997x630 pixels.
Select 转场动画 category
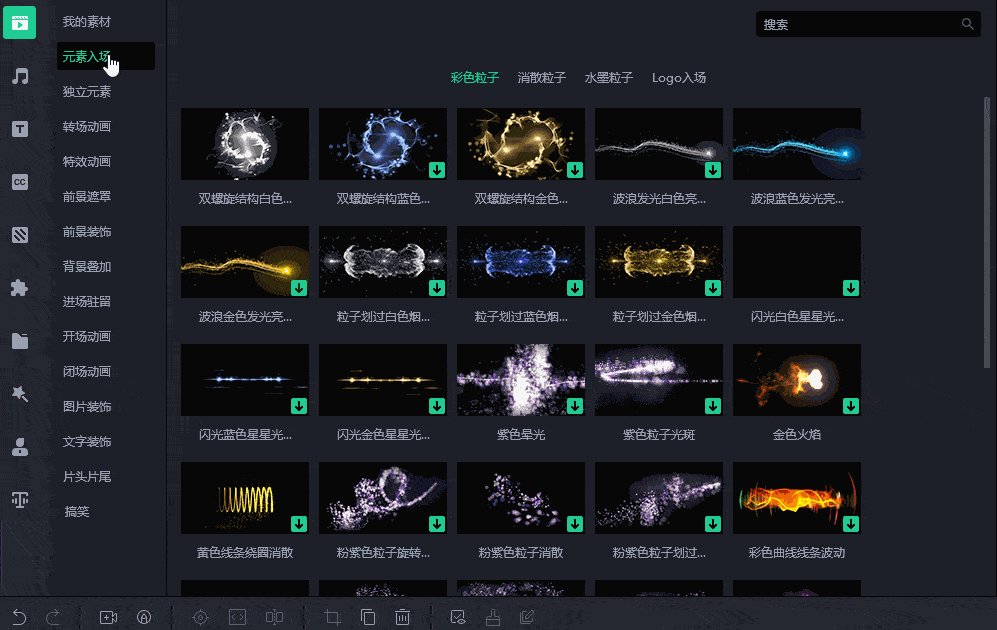point(87,127)
